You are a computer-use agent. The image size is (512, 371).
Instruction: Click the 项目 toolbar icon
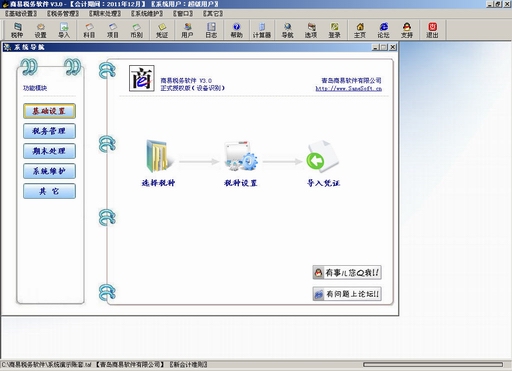113,30
